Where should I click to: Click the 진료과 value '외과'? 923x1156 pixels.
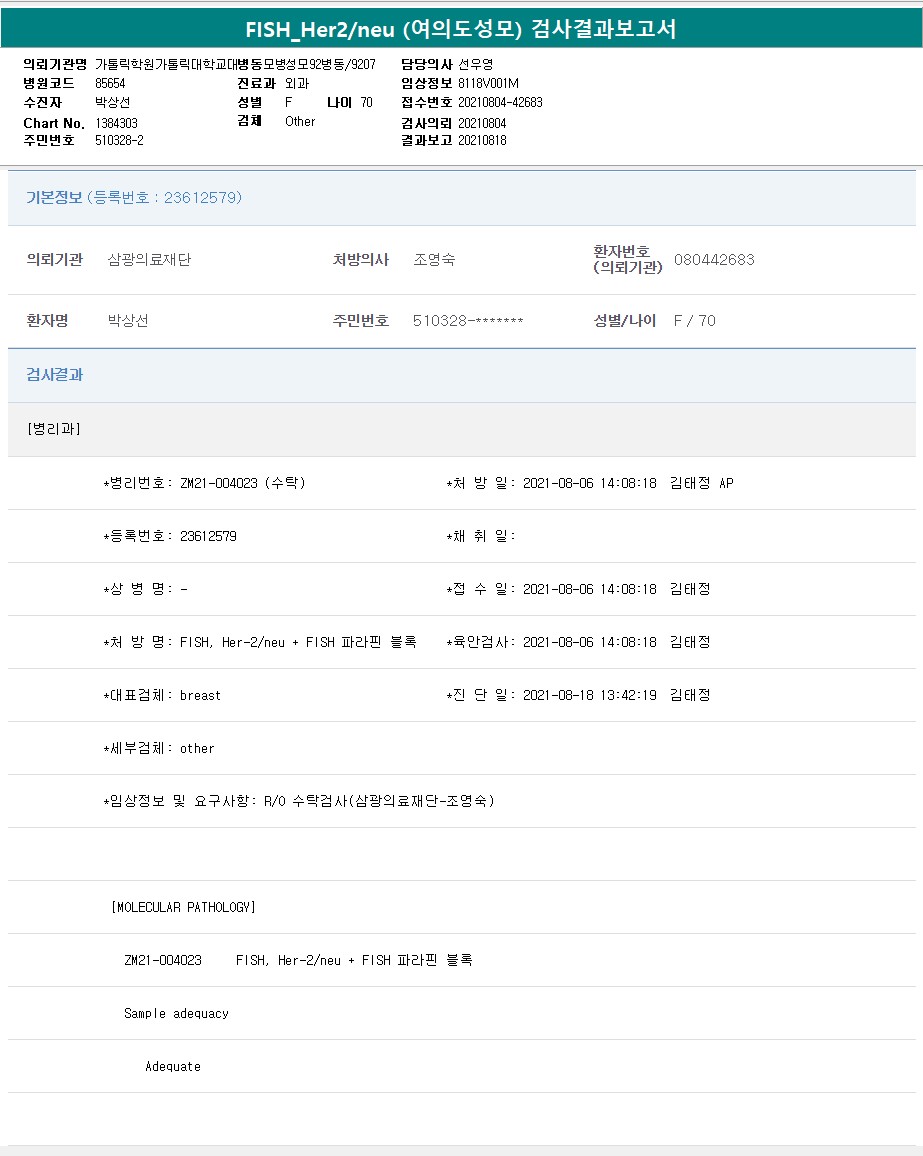297,83
